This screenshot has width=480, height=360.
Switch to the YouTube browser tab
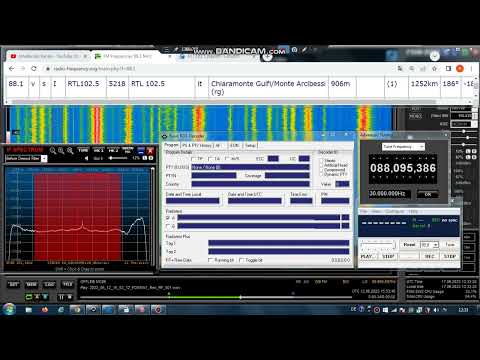point(49,56)
